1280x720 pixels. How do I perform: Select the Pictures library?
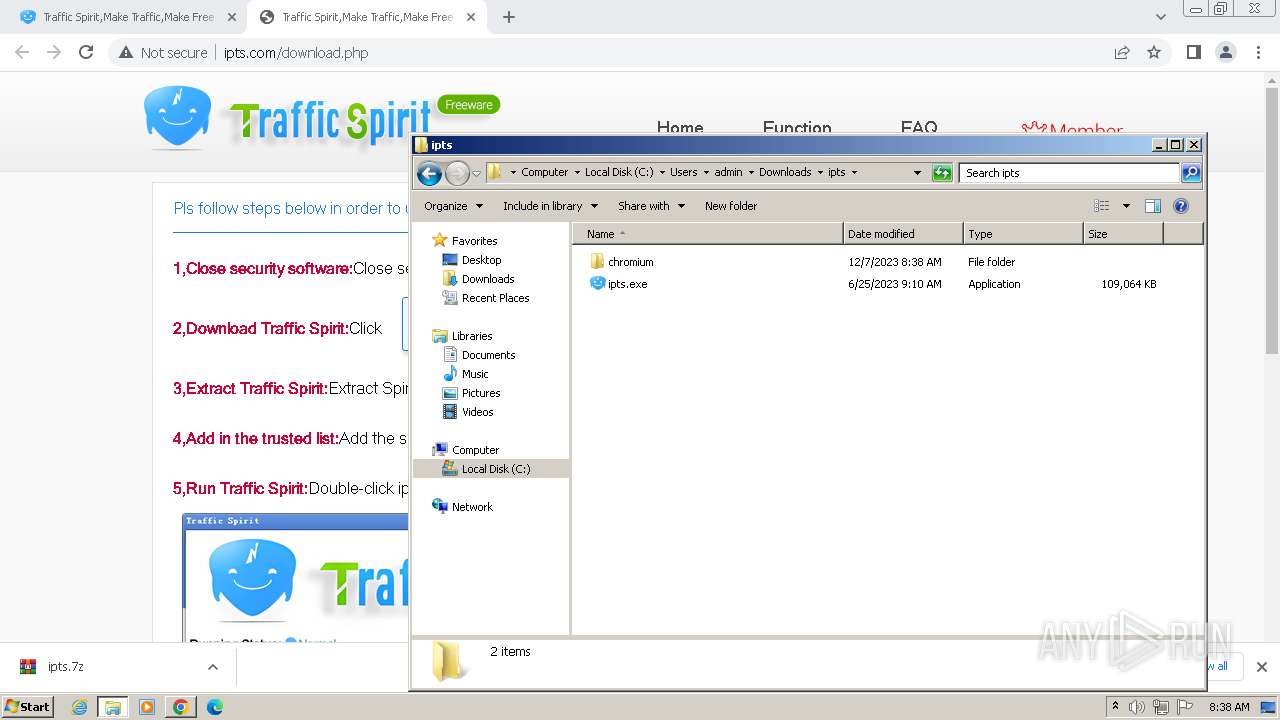click(481, 393)
